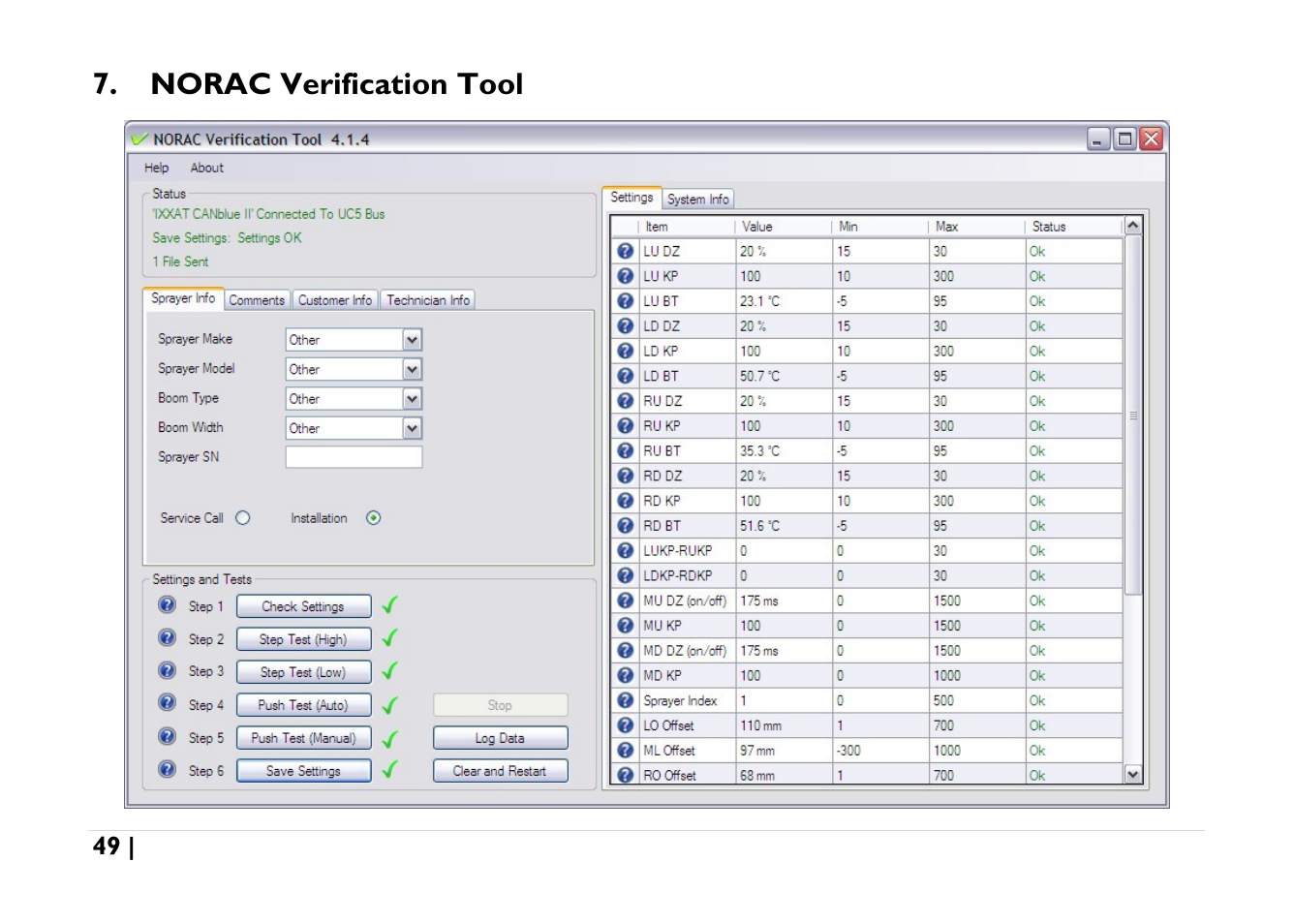Switch to the Sprayer Info tab
The width and height of the screenshot is (1294, 924).
(x=183, y=298)
